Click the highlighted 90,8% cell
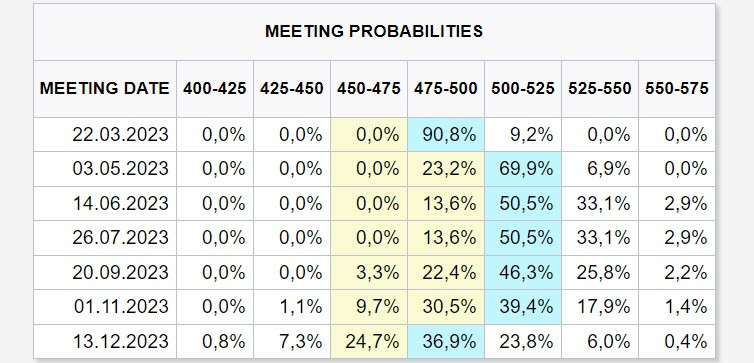The height and width of the screenshot is (363, 754). click(446, 135)
